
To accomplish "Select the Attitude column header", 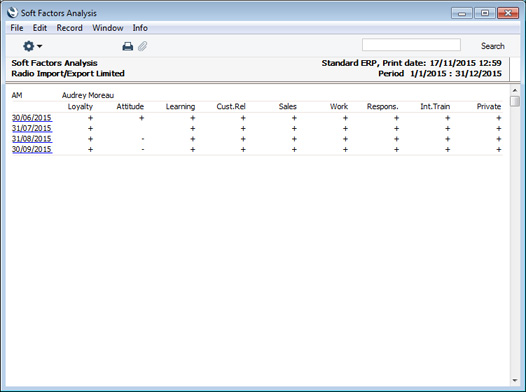I will point(130,107).
